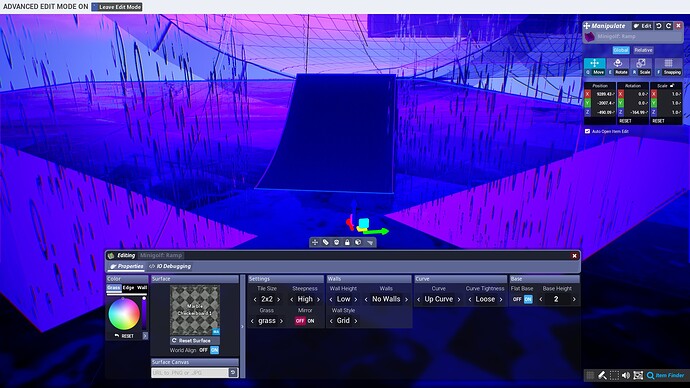The width and height of the screenshot is (690, 388).
Task: Set World Align to OFF
Action: (203, 350)
